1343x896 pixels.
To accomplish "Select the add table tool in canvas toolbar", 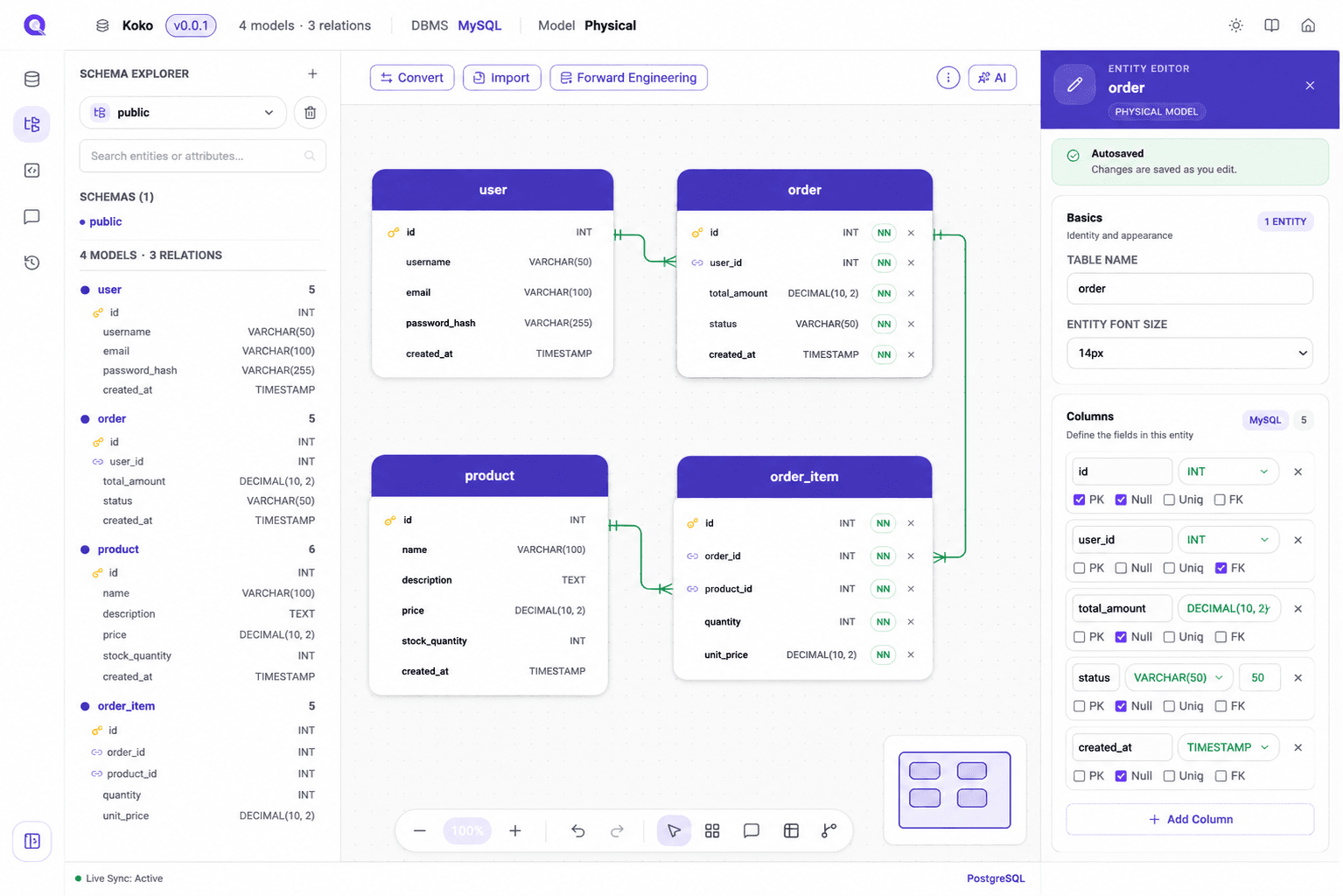I will click(x=791, y=830).
